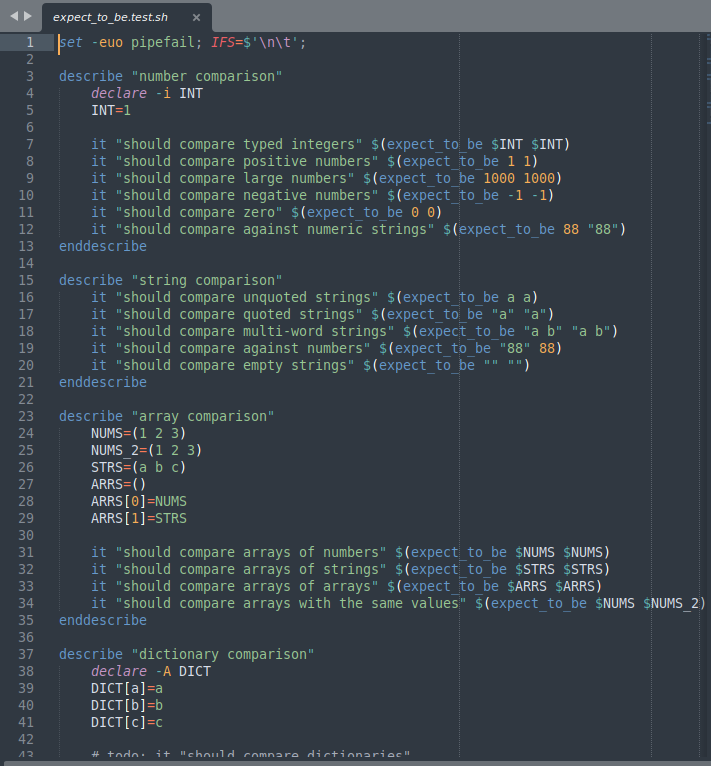Click line number 1 in gutter
The width and height of the screenshot is (711, 766).
[x=30, y=43]
